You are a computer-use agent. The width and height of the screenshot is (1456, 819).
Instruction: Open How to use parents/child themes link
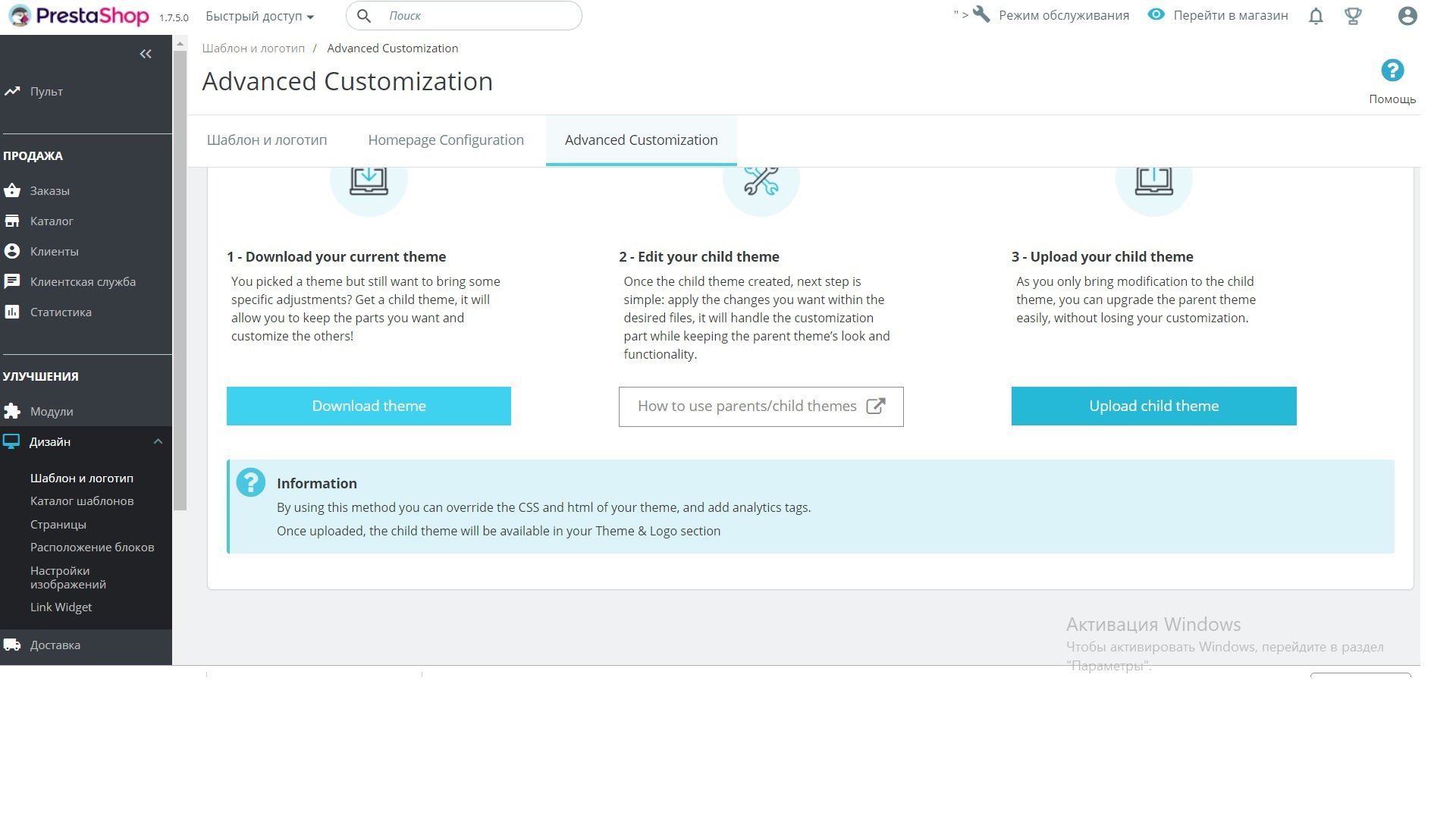[x=761, y=406]
